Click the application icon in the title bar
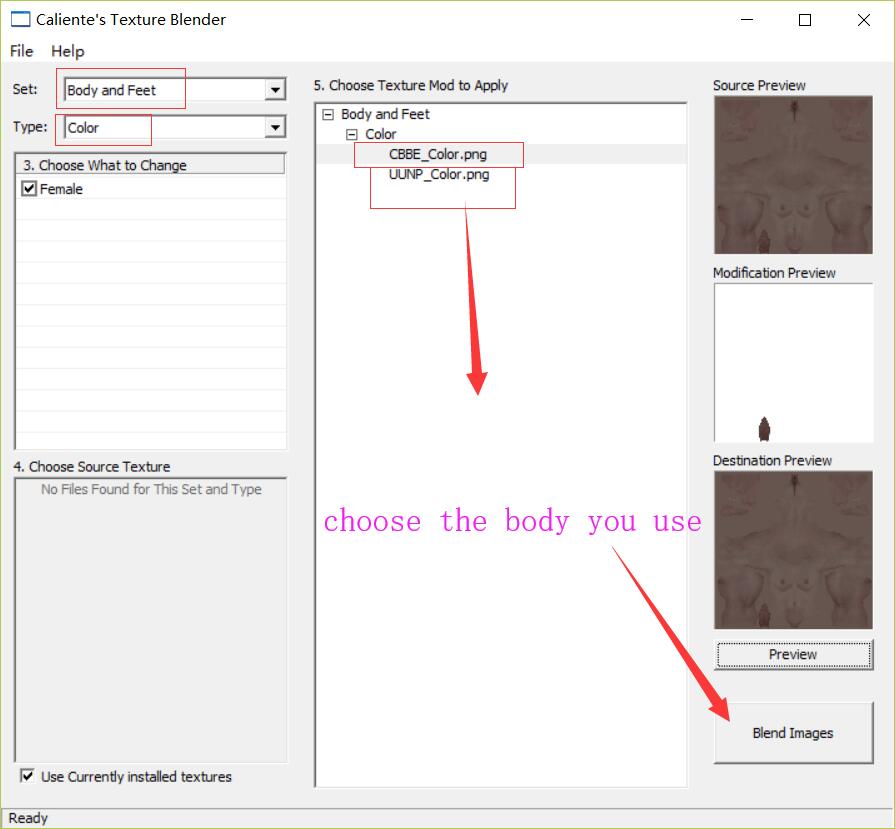895x829 pixels. (x=21, y=19)
